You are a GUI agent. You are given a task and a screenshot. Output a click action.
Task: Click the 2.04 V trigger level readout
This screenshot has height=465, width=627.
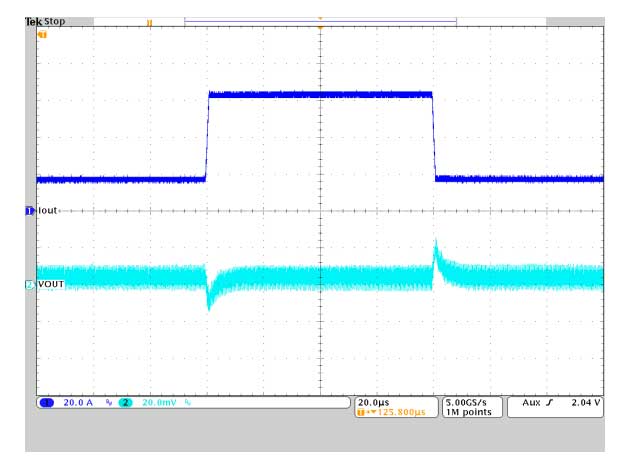[584, 403]
